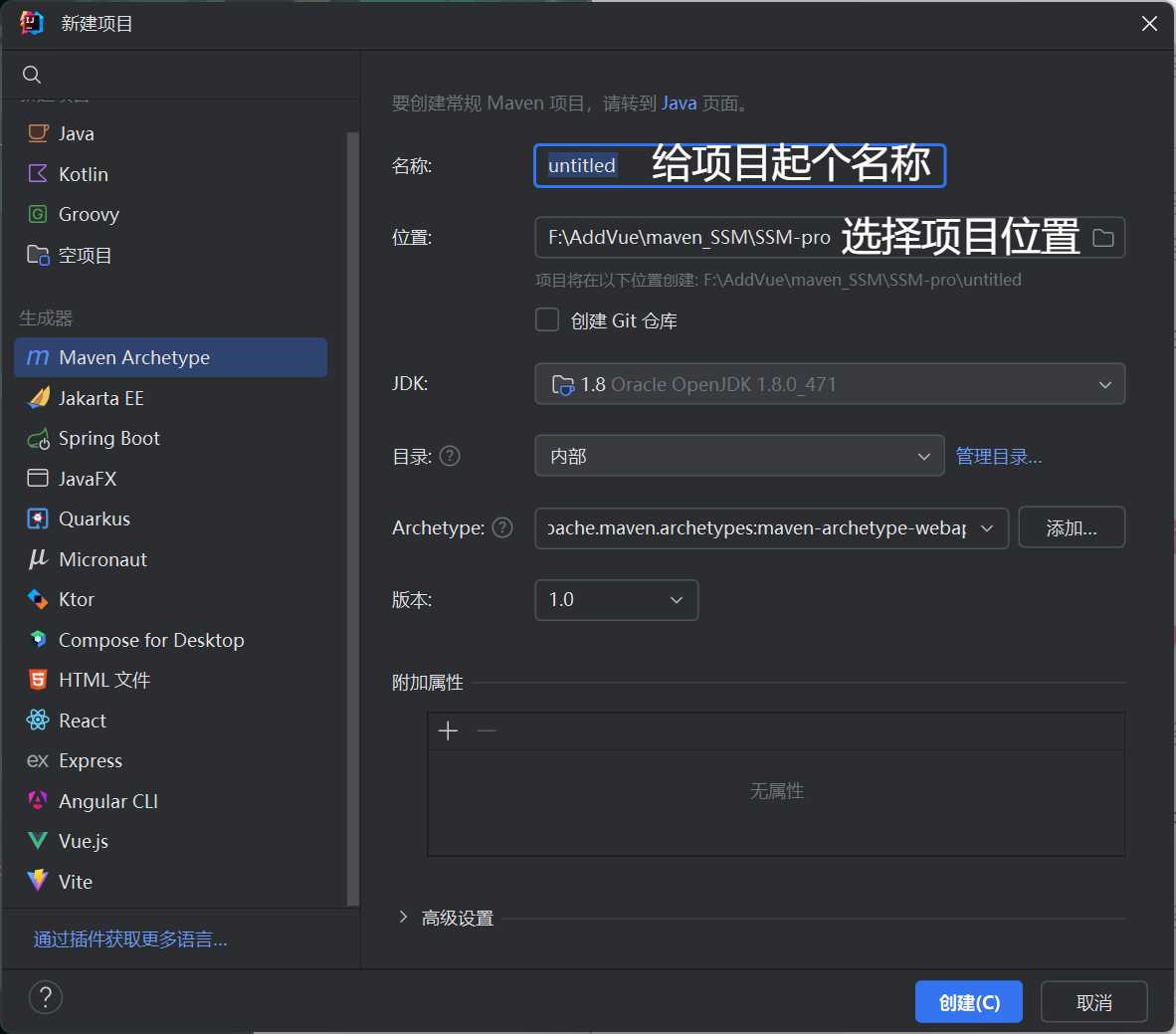Click the folder browse icon in location field

1102,238
